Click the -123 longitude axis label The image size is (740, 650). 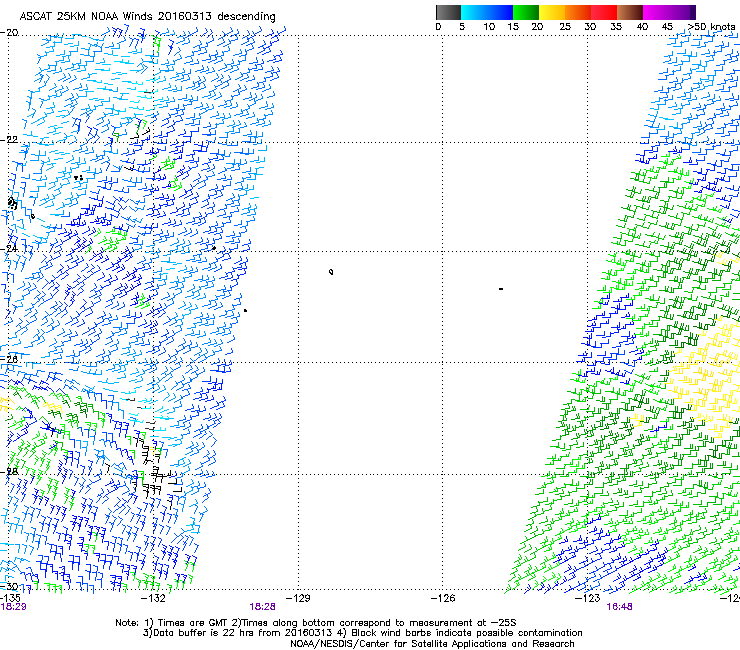[588, 598]
